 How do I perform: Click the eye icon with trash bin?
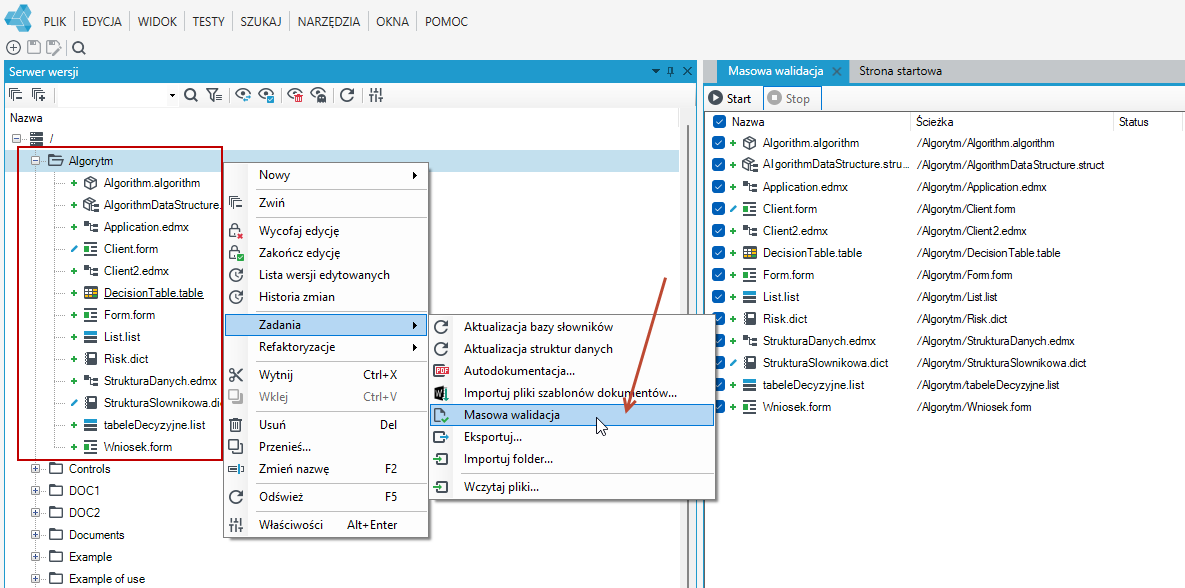(x=295, y=94)
